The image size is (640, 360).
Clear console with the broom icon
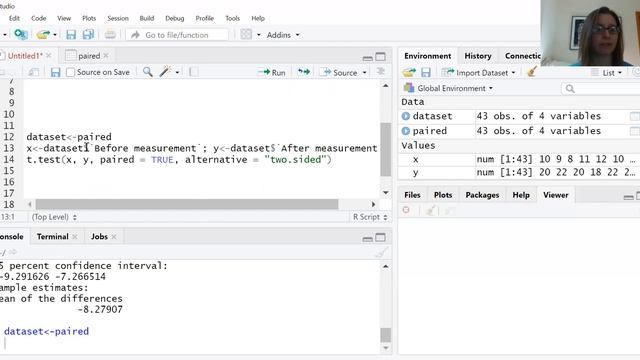point(381,253)
